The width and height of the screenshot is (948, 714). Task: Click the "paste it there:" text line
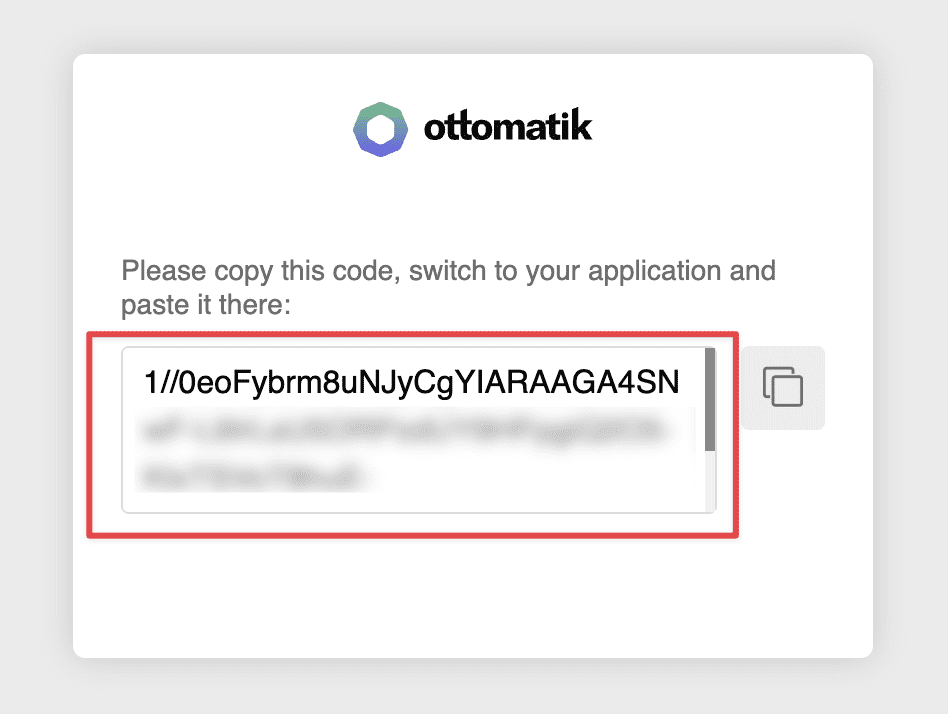pos(206,304)
